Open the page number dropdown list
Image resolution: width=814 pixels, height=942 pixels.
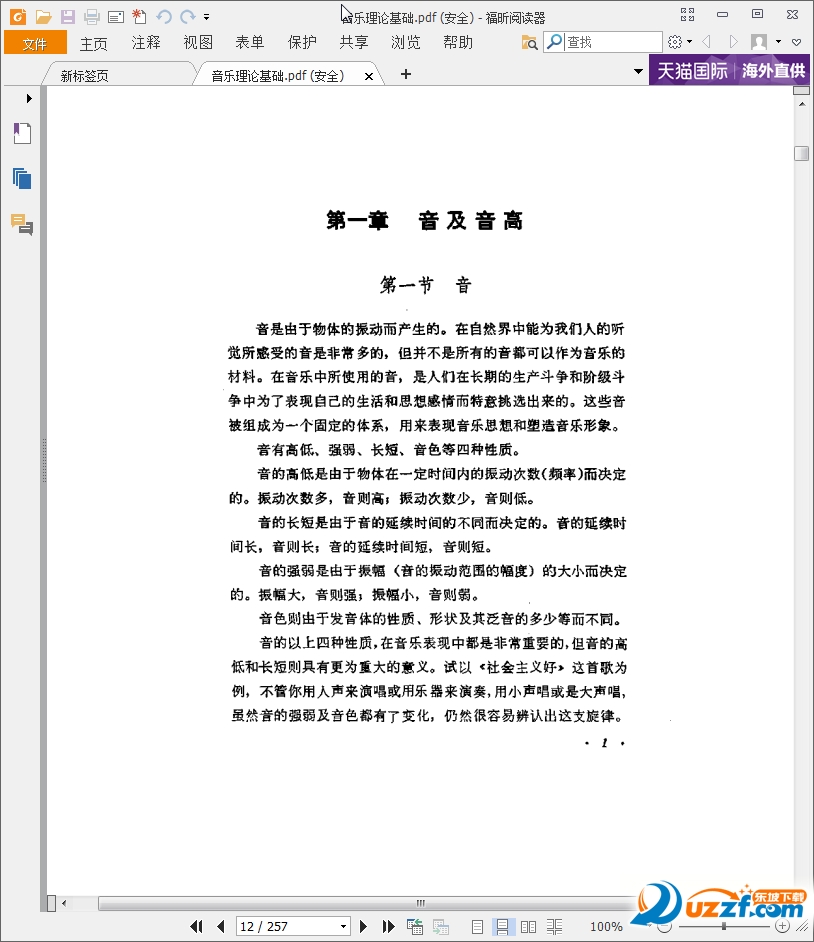pyautogui.click(x=344, y=927)
